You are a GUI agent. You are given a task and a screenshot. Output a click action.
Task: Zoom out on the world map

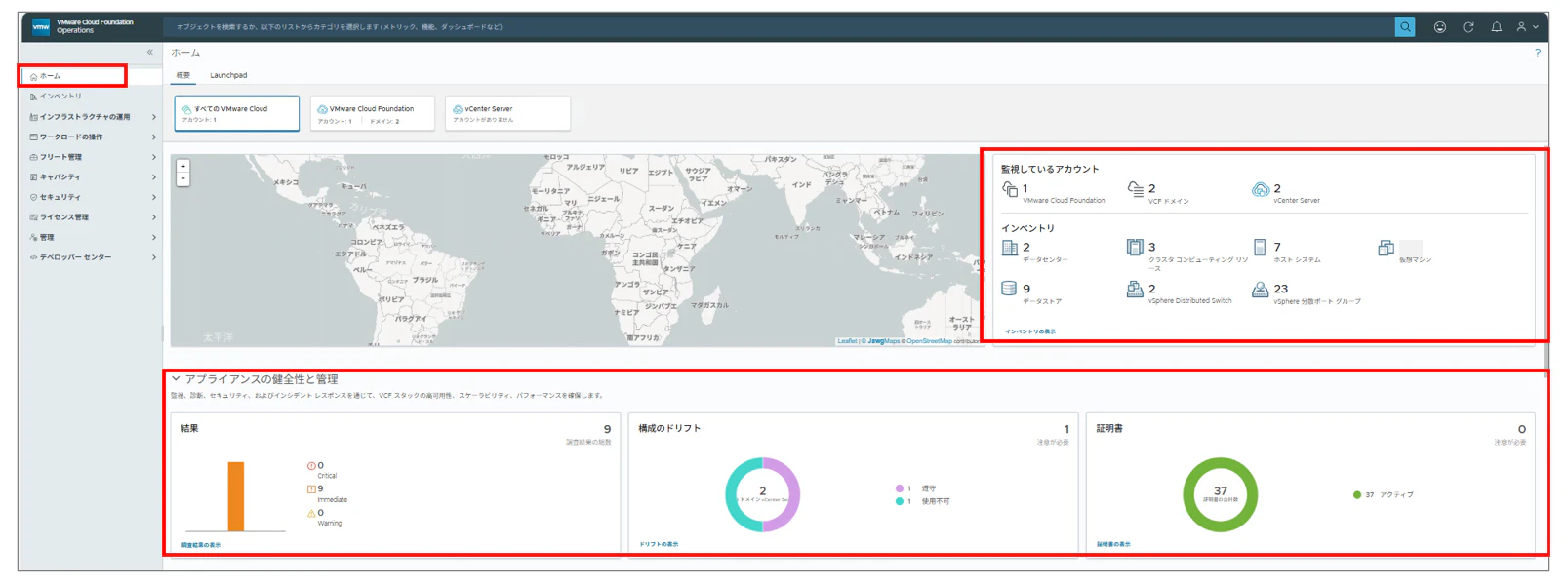[x=182, y=179]
